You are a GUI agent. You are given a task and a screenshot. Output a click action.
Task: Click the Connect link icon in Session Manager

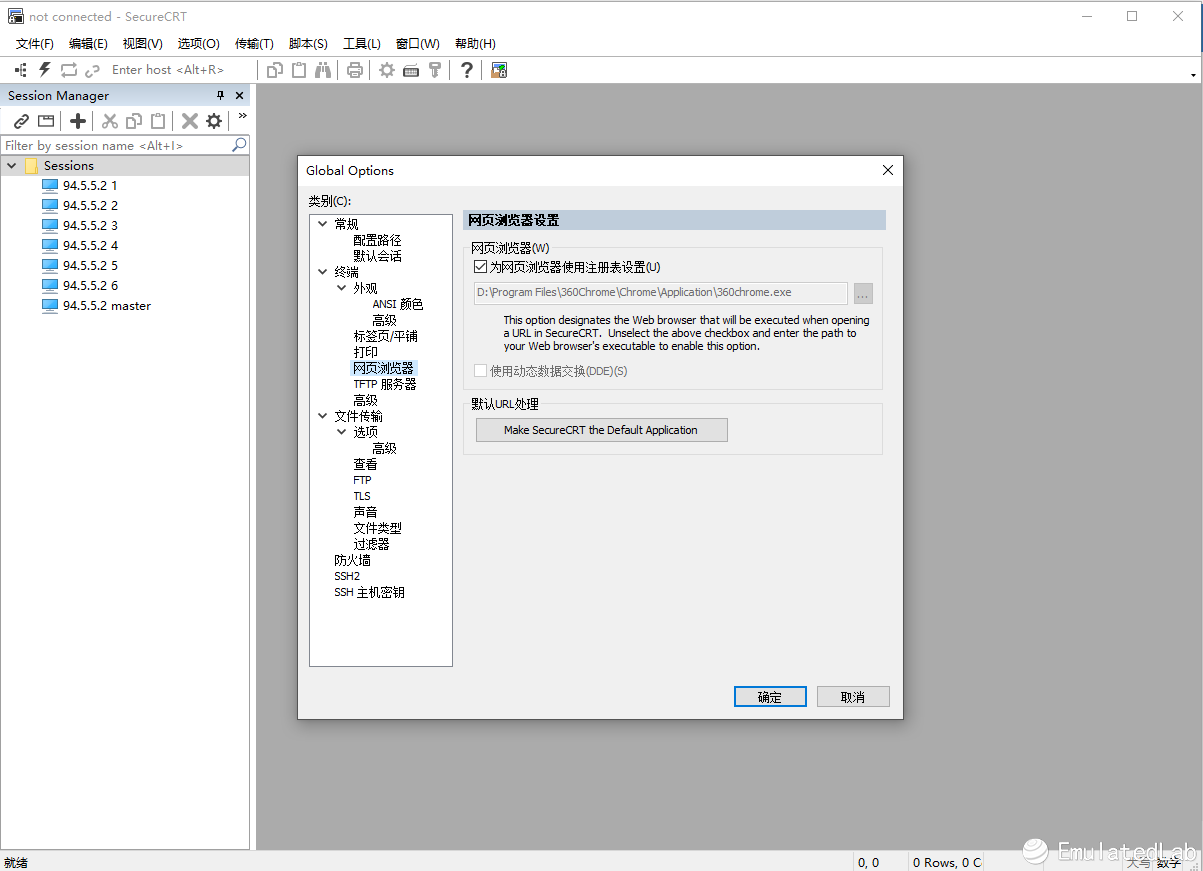(x=21, y=121)
